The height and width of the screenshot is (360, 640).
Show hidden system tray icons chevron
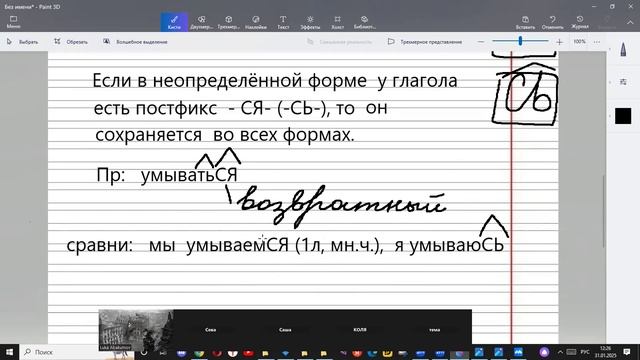(560, 352)
